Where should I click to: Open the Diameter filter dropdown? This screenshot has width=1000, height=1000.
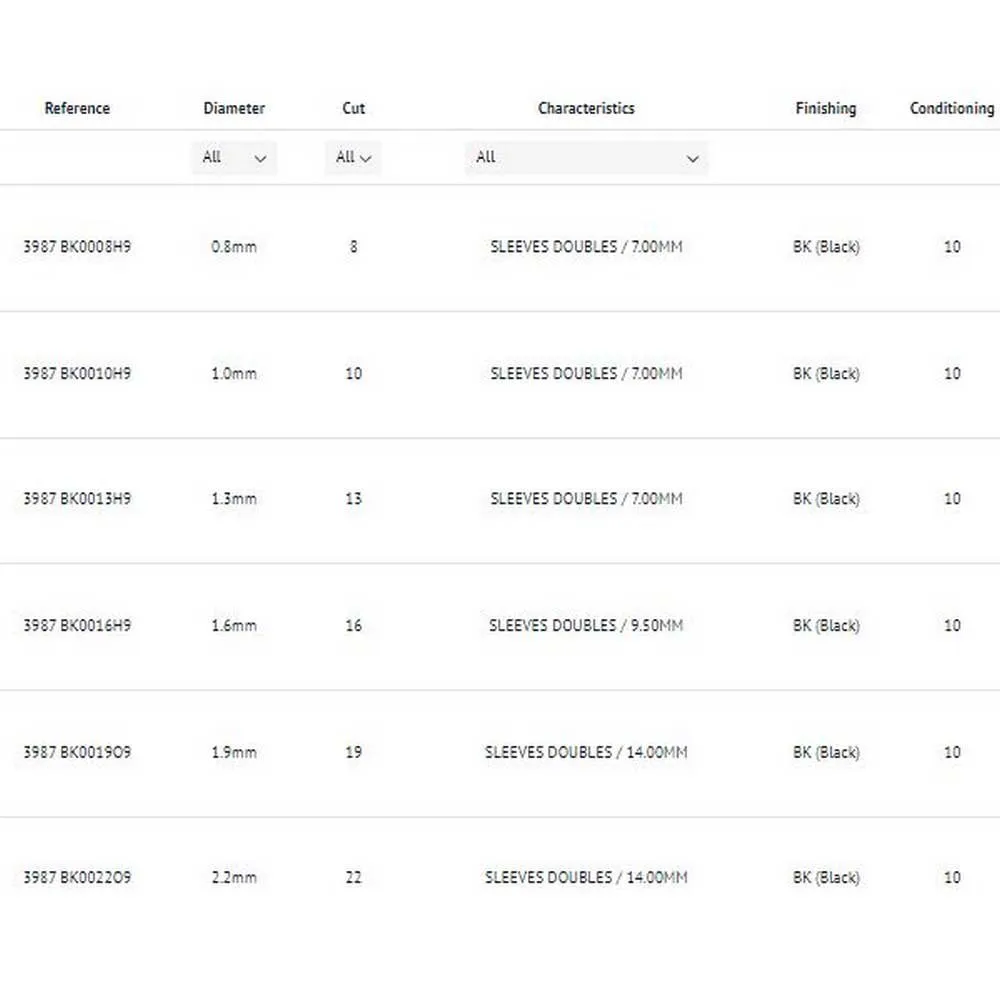tap(234, 158)
